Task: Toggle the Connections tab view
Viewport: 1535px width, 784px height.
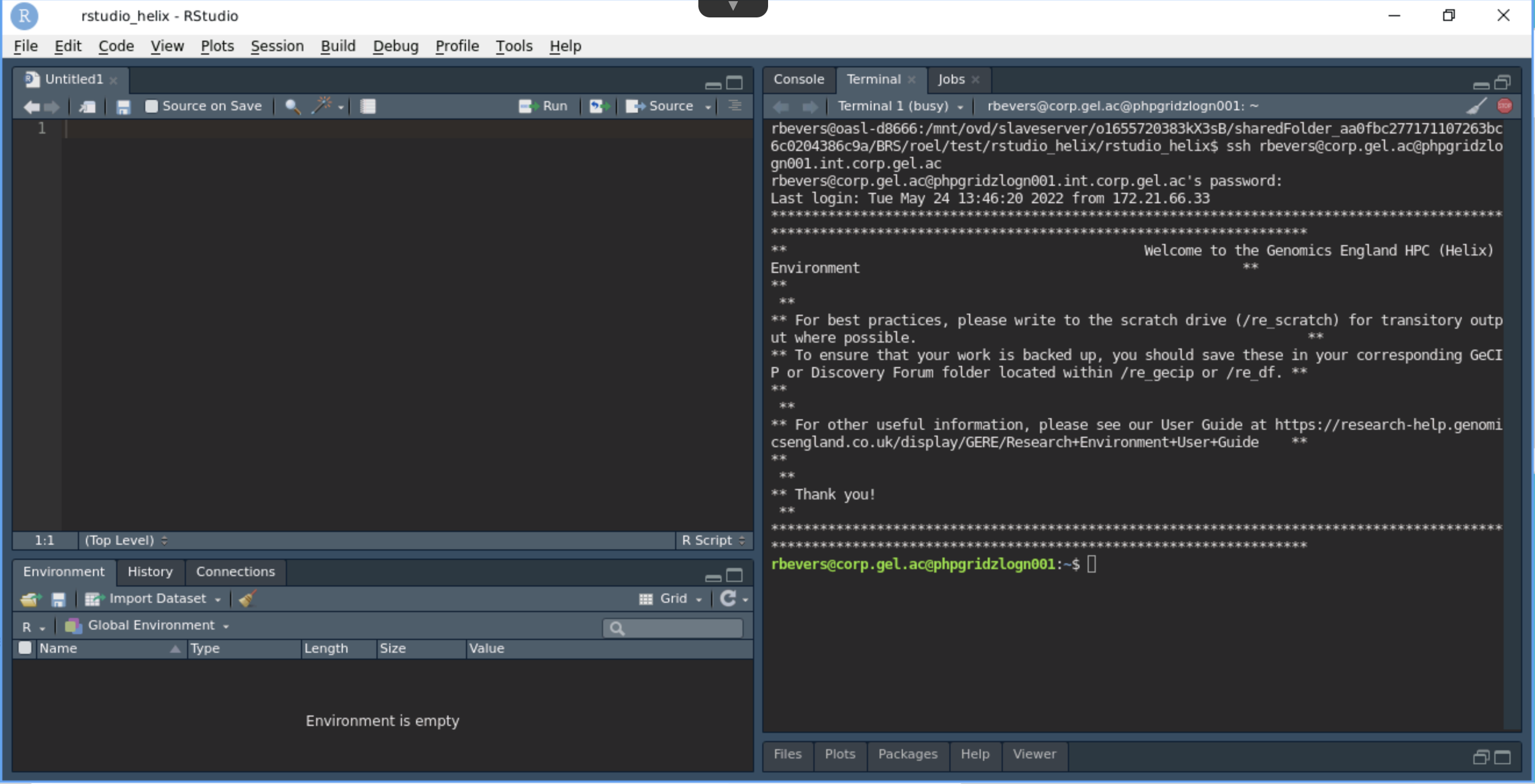Action: pyautogui.click(x=235, y=571)
